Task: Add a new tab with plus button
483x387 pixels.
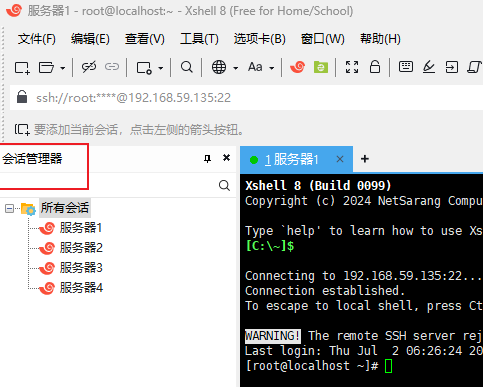Action: coord(365,159)
